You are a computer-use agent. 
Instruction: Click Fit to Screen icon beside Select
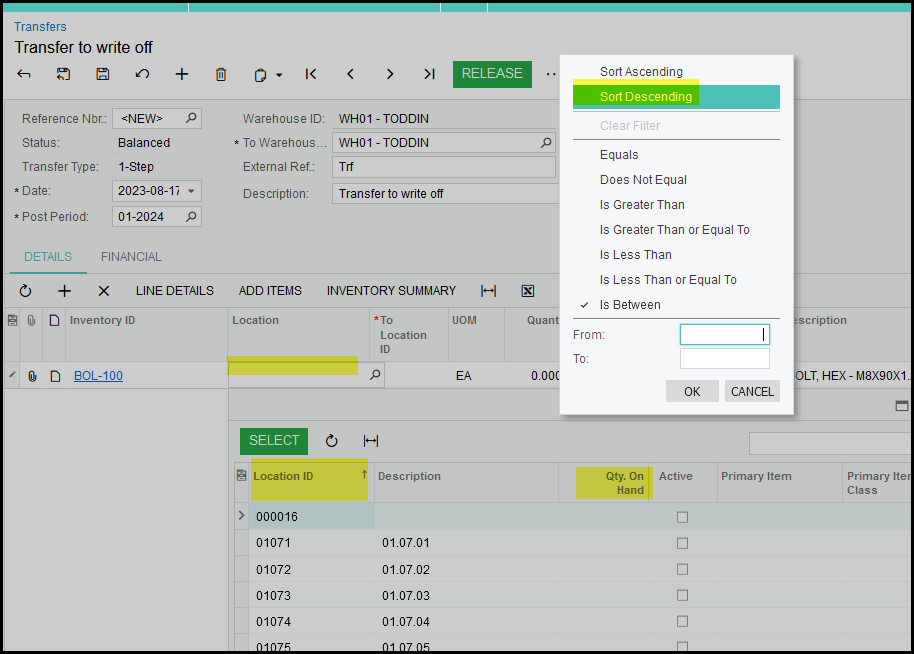click(x=371, y=441)
